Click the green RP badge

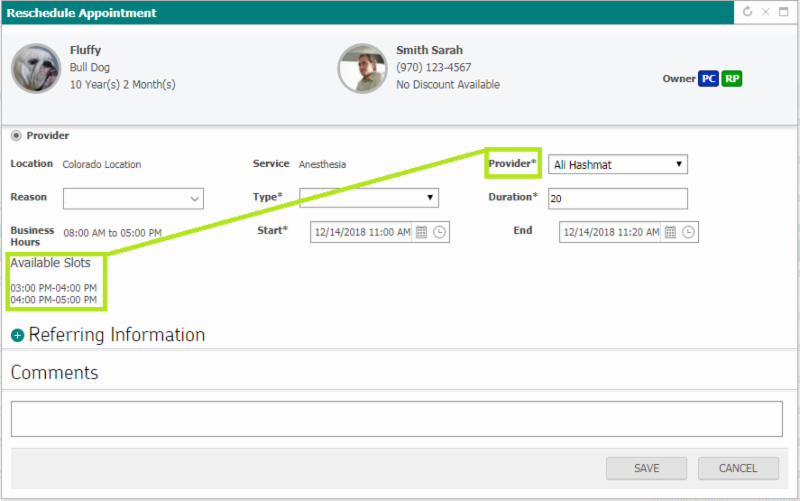click(x=732, y=79)
